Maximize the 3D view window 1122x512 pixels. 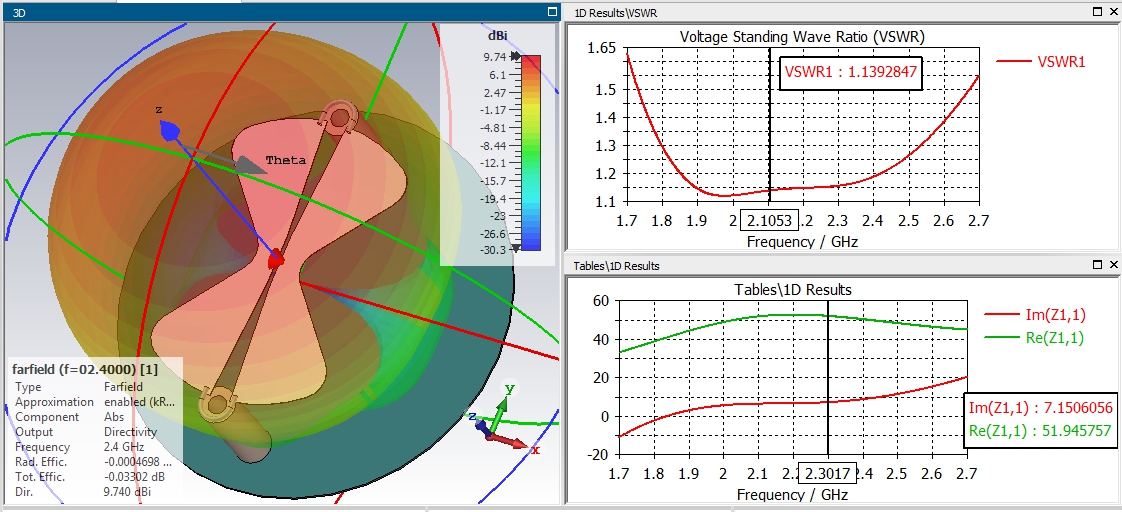tap(552, 12)
